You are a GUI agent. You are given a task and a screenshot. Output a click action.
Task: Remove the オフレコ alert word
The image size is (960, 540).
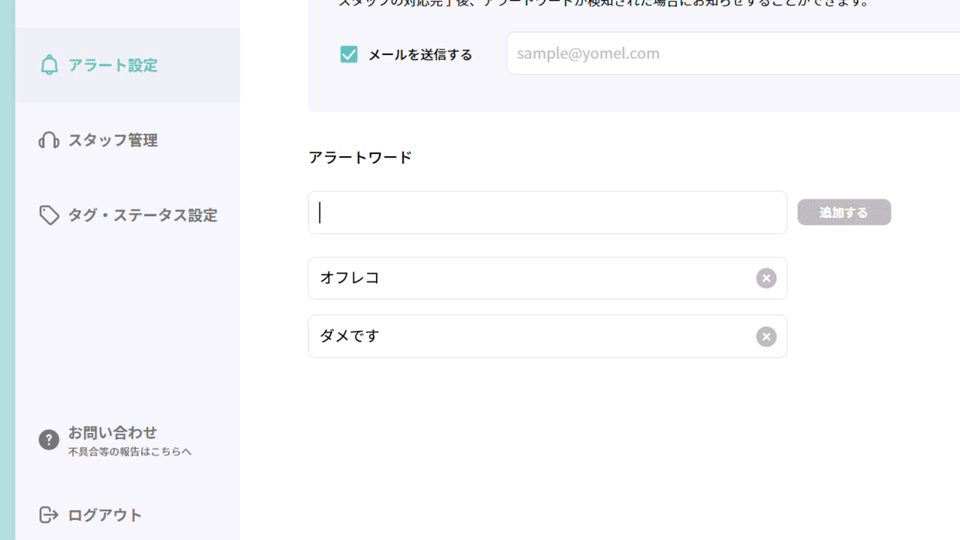tap(766, 278)
